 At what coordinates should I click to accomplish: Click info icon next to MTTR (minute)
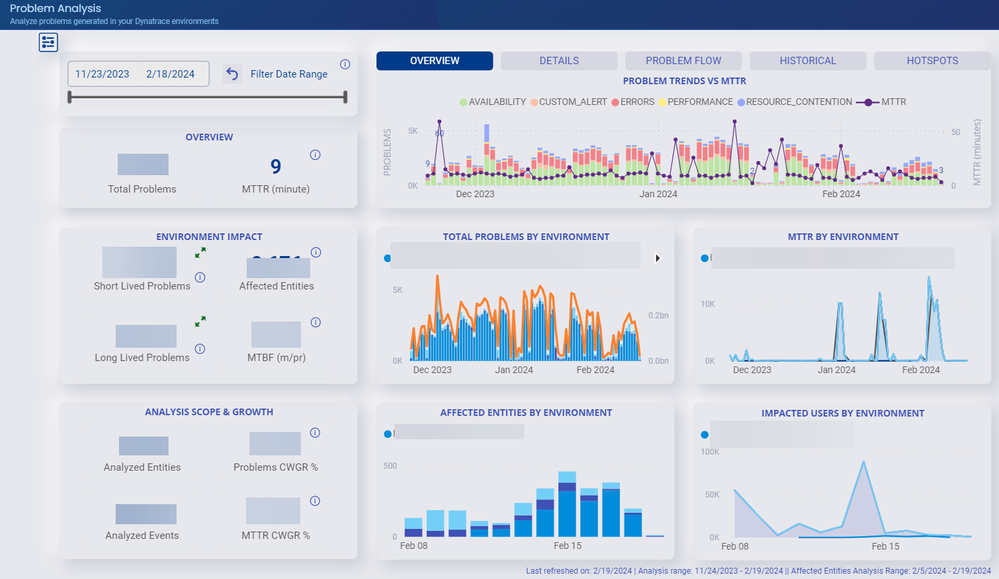[x=315, y=155]
